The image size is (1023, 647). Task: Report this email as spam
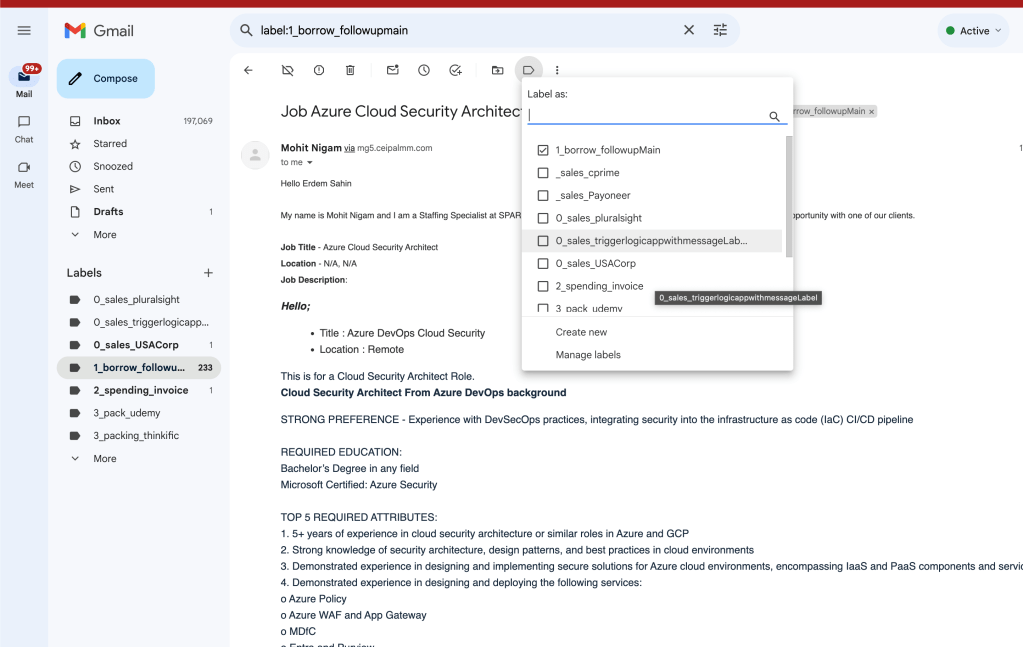(319, 70)
